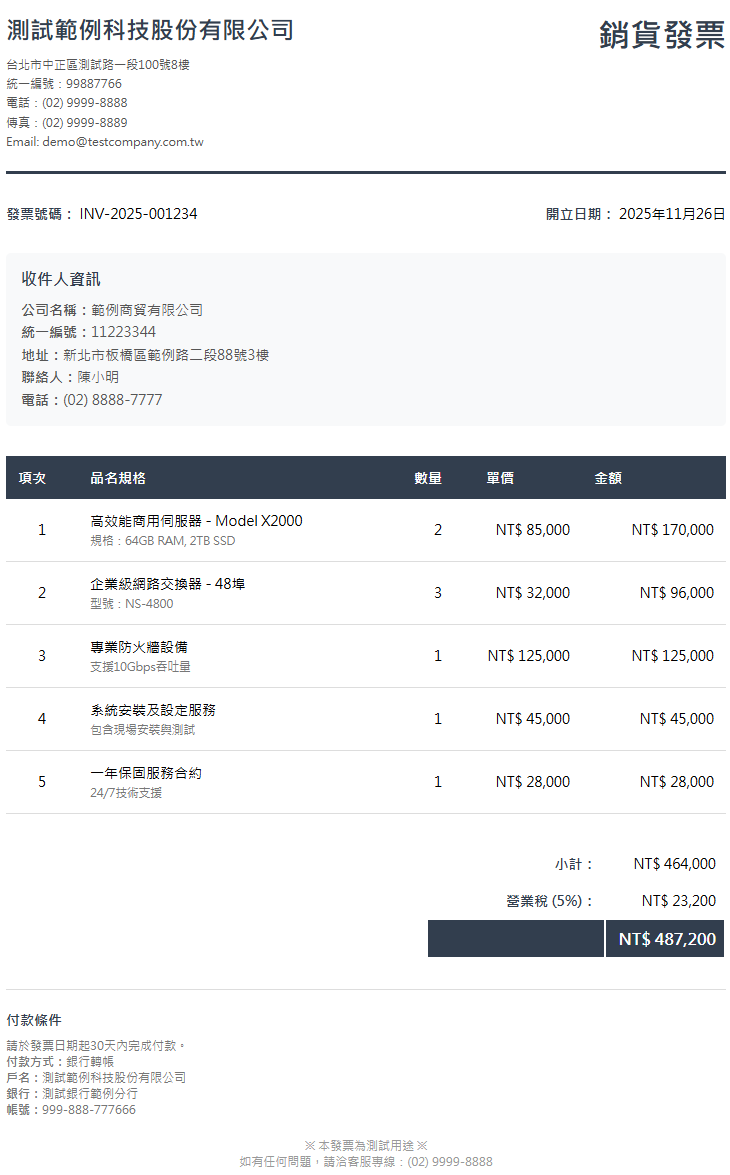
Task: Click the email demo@testcompany.com.tw
Action: coord(123,142)
